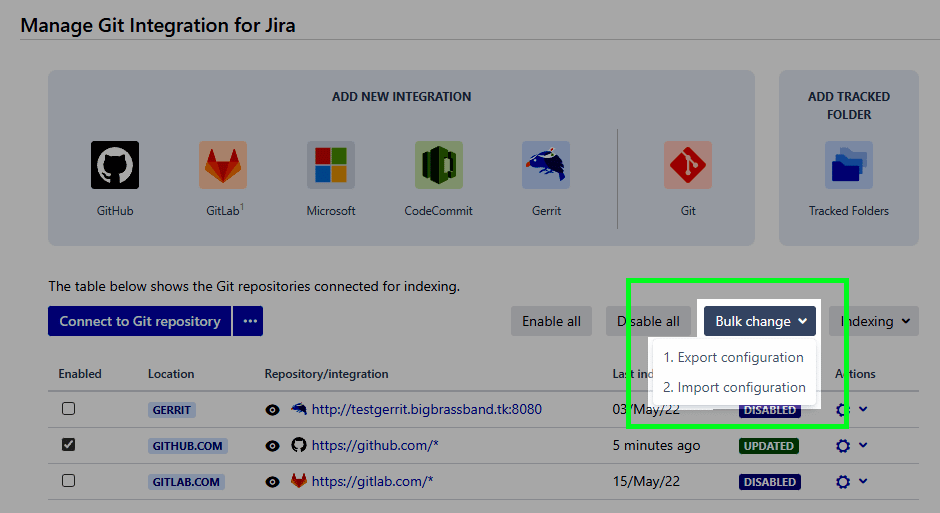Click DISABLED status badge on Gerrit row
Screen dimensions: 940x513
(x=770, y=411)
